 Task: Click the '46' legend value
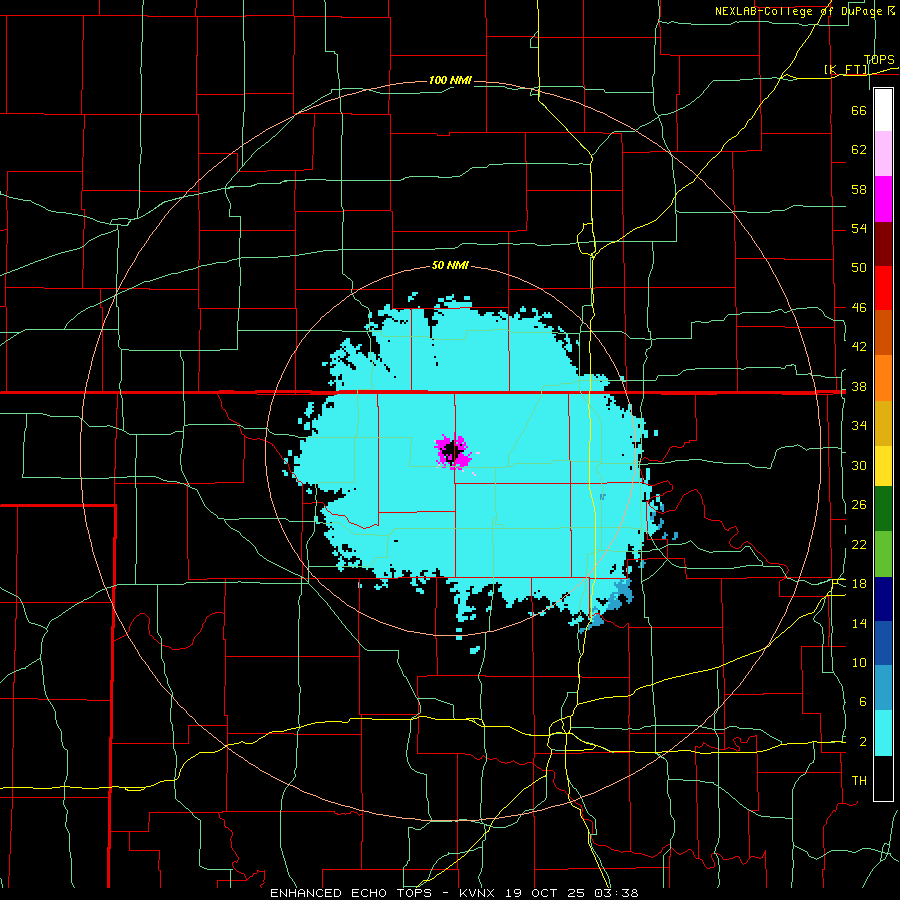pos(859,308)
